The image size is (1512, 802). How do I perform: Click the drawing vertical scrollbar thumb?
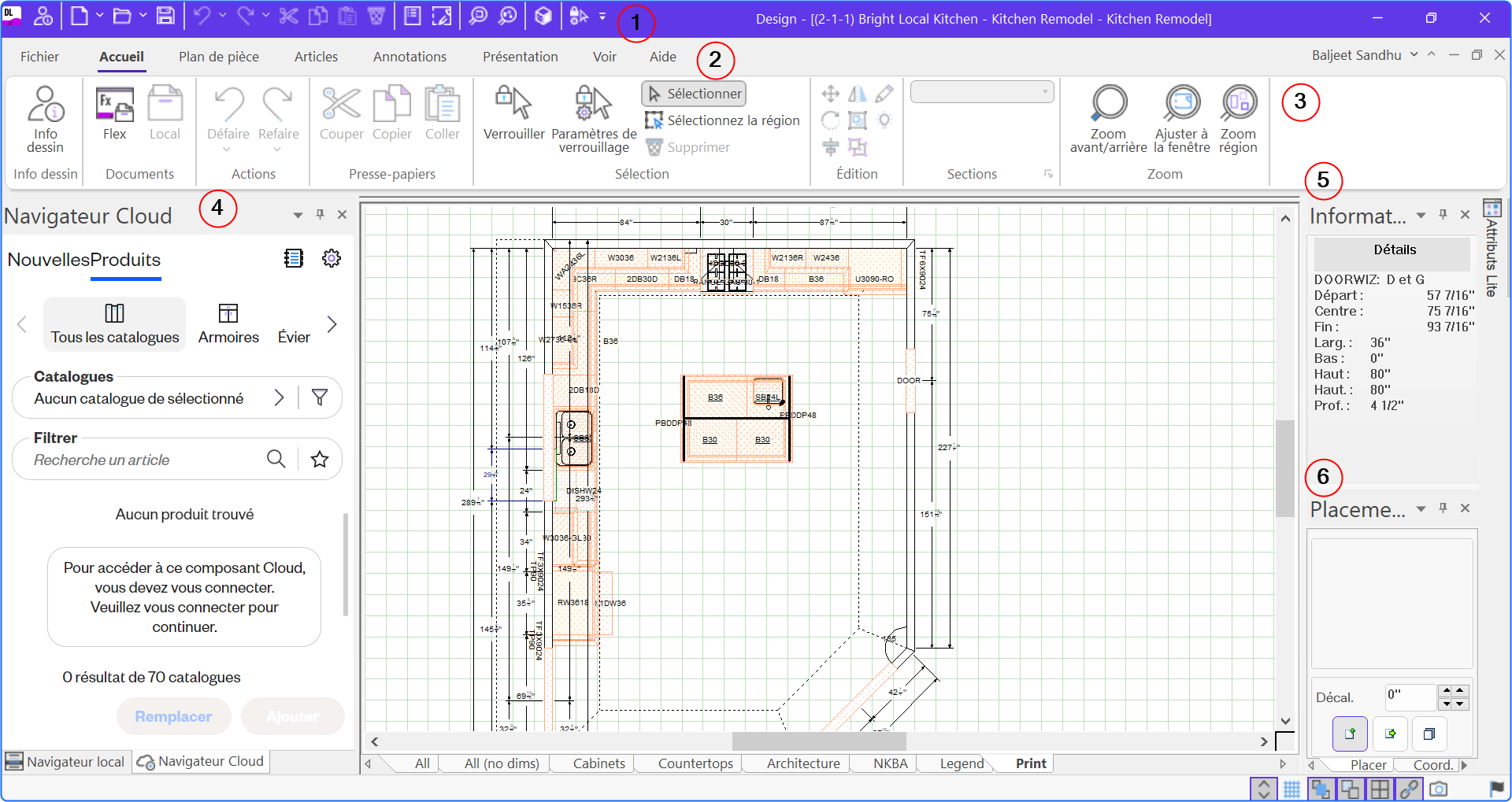coord(1285,468)
